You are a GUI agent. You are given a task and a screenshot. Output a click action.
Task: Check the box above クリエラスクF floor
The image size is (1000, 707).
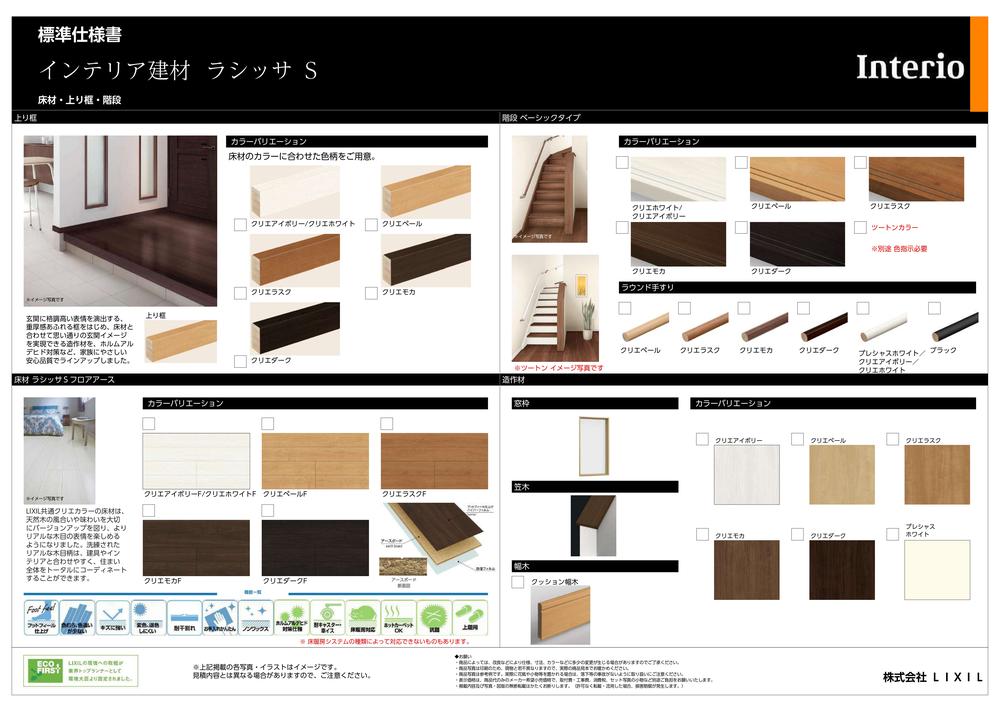coord(386,423)
